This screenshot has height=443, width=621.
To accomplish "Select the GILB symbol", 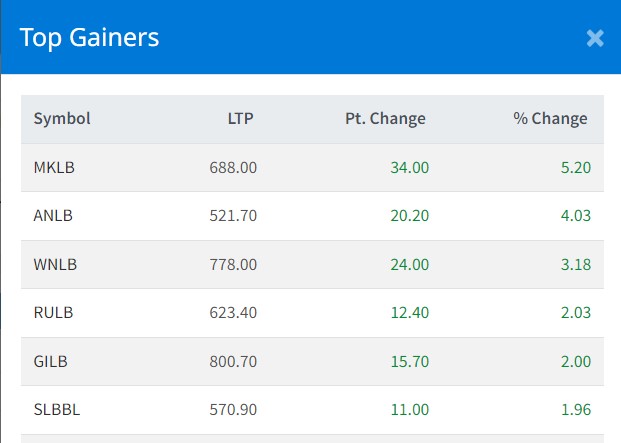I will pos(51,361).
